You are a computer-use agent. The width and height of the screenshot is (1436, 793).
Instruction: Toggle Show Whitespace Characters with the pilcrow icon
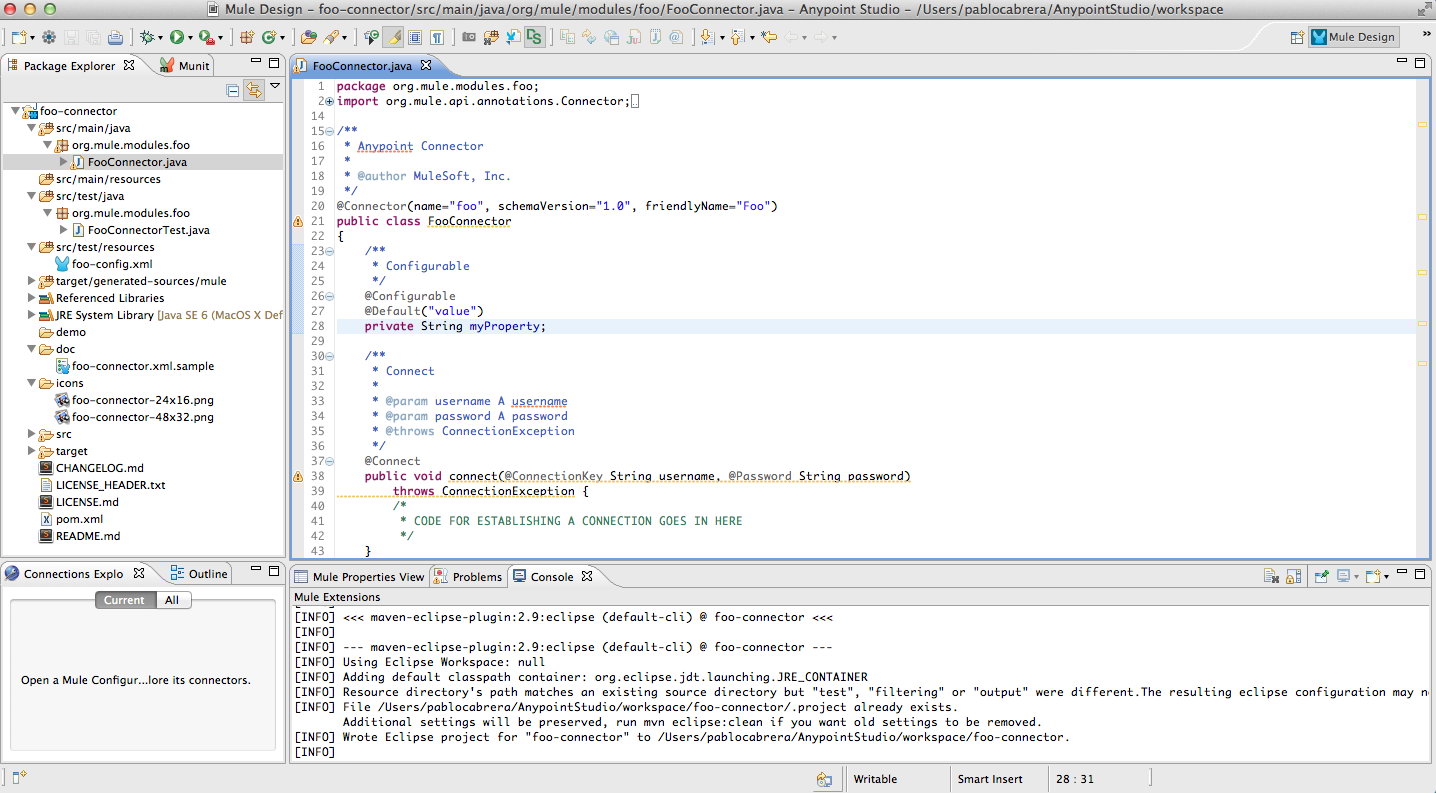point(437,36)
